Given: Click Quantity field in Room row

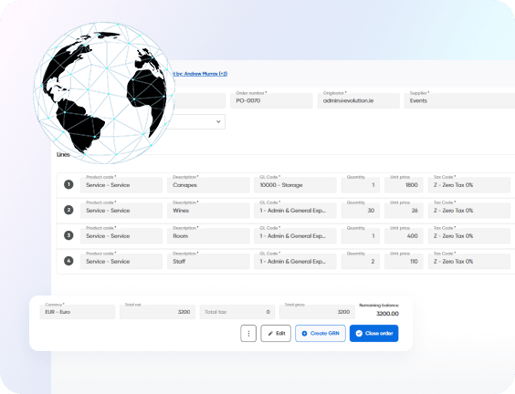Looking at the screenshot, I should 360,236.
